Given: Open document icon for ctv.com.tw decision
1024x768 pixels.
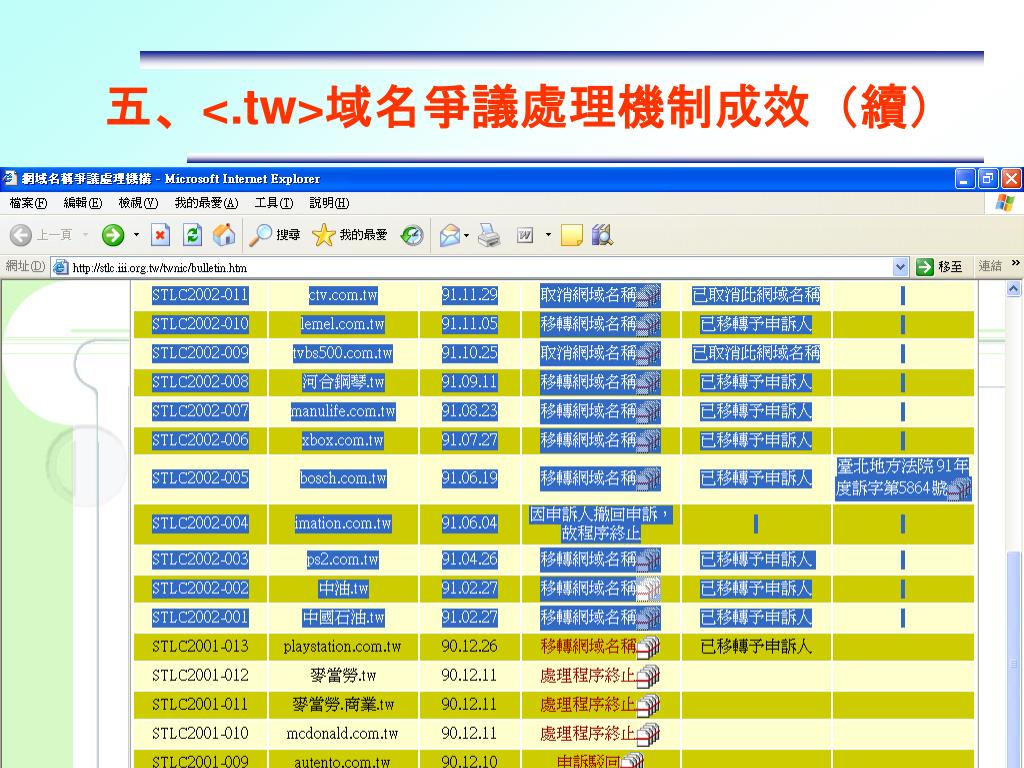Looking at the screenshot, I should click(649, 296).
